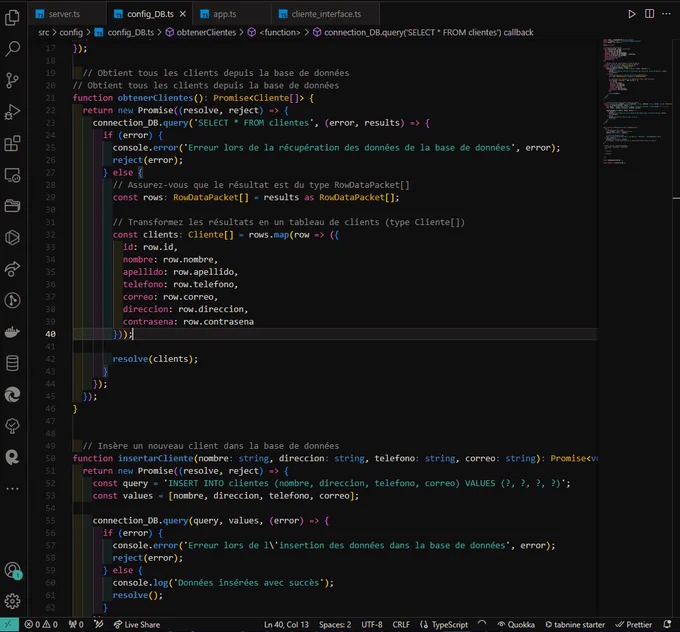Open the remote window indicator
This screenshot has width=680, height=632.
(x=9, y=624)
